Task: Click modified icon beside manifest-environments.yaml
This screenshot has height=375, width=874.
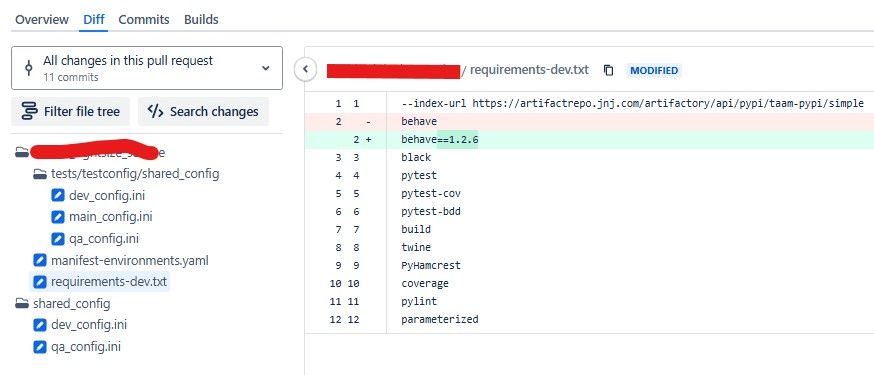Action: point(40,260)
